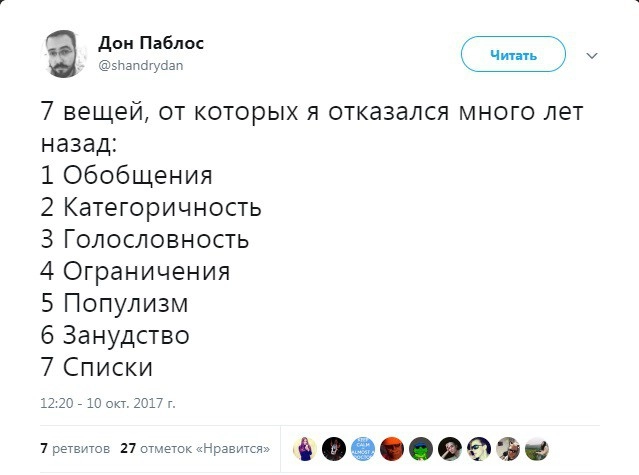Click the orange-red face liker avatar
The width and height of the screenshot is (639, 475).
tap(392, 449)
